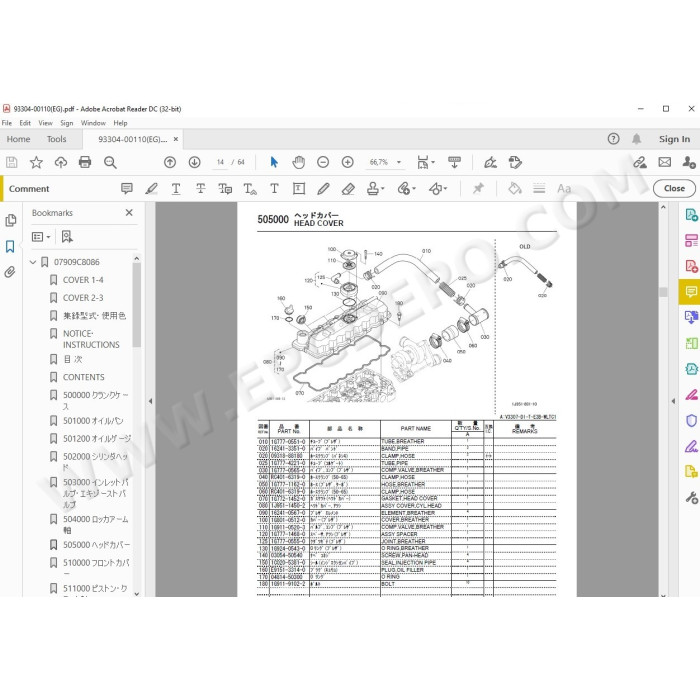
Task: Close the Bookmarks panel
Action: (129, 212)
